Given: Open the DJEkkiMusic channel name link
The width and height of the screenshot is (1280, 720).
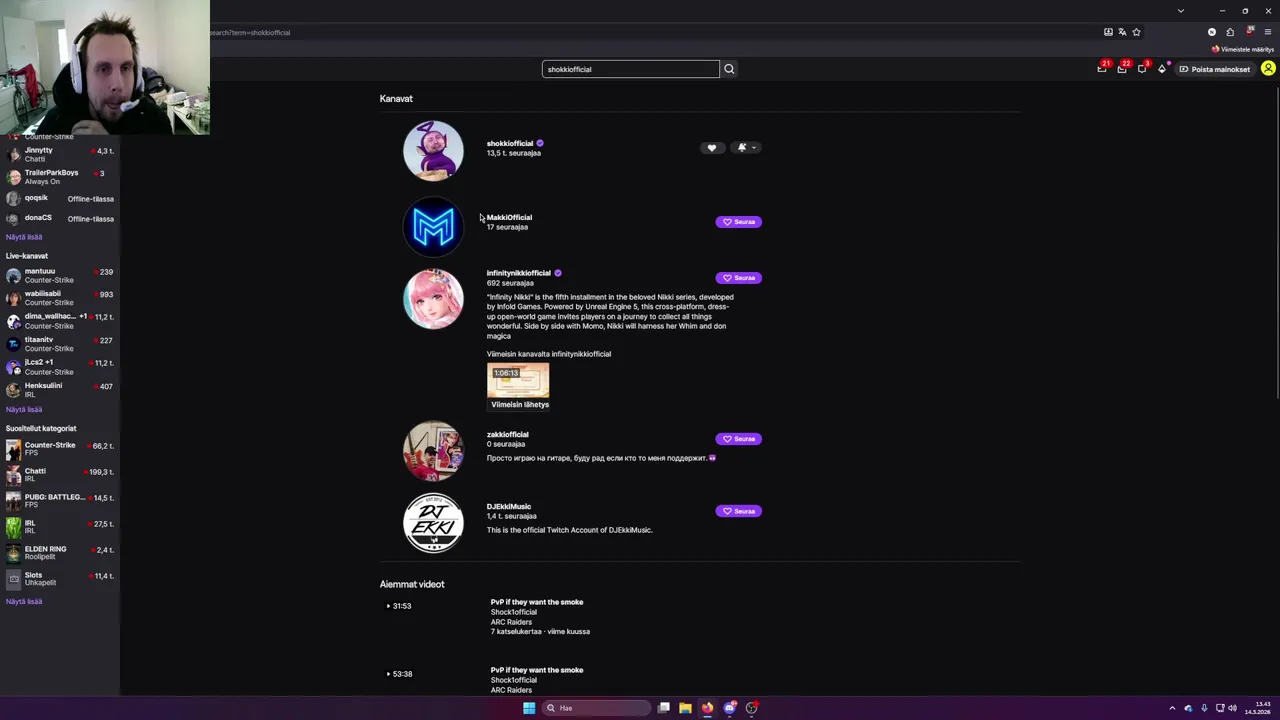Looking at the screenshot, I should coord(509,506).
